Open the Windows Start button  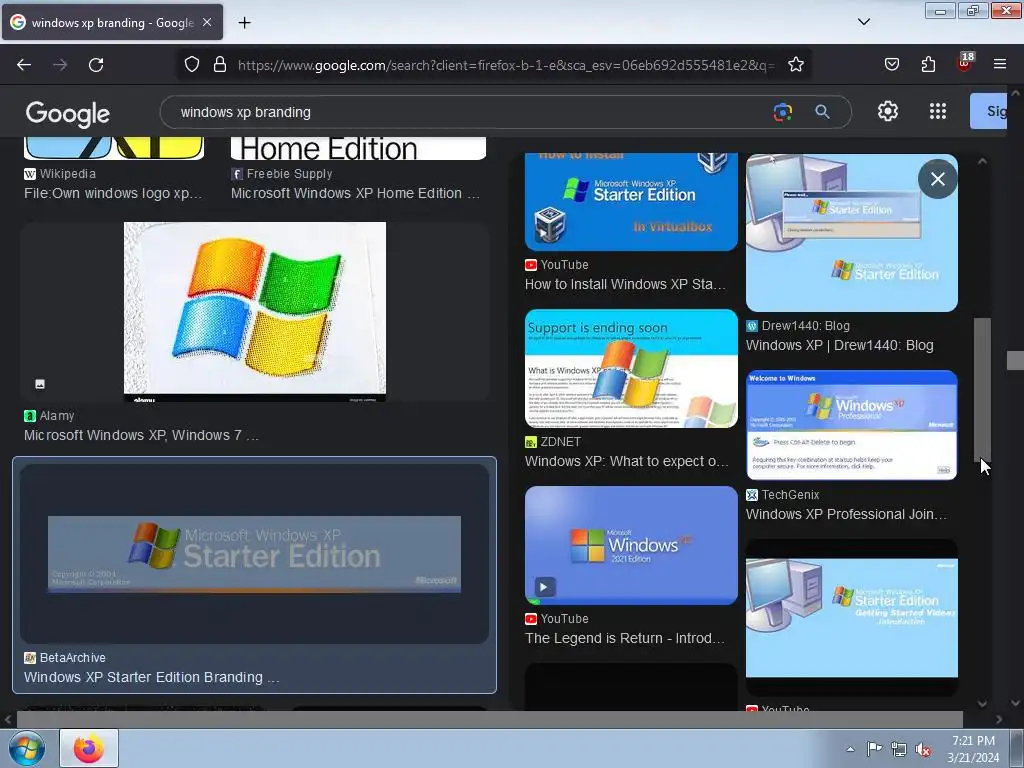[x=27, y=748]
